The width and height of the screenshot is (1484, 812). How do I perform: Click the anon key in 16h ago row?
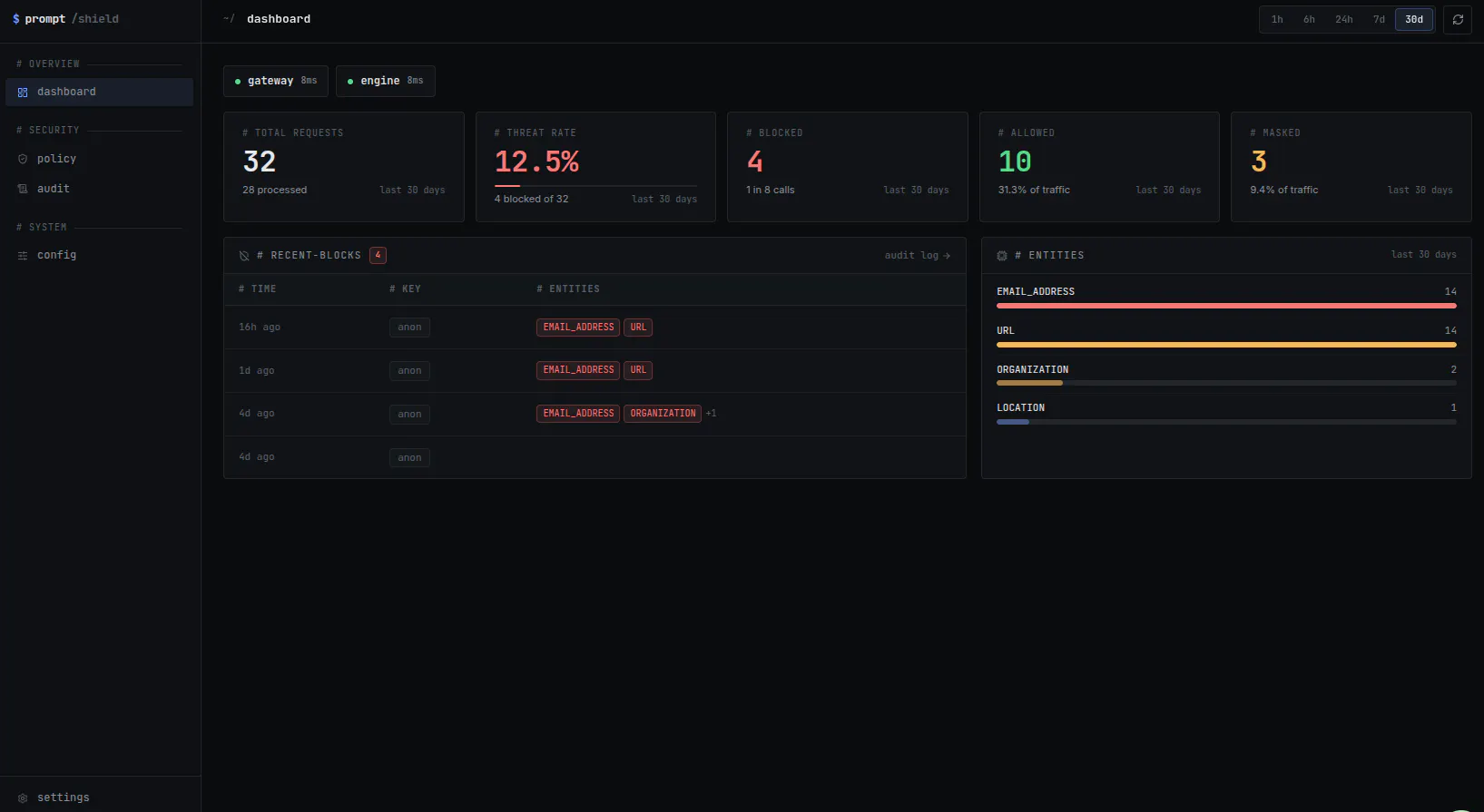(x=409, y=328)
